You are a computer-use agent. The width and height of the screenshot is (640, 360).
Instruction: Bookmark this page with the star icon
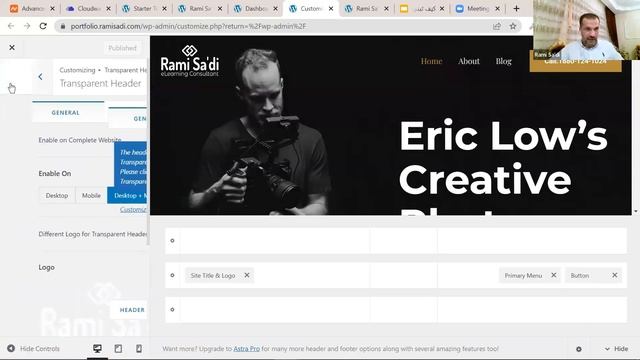coord(513,26)
